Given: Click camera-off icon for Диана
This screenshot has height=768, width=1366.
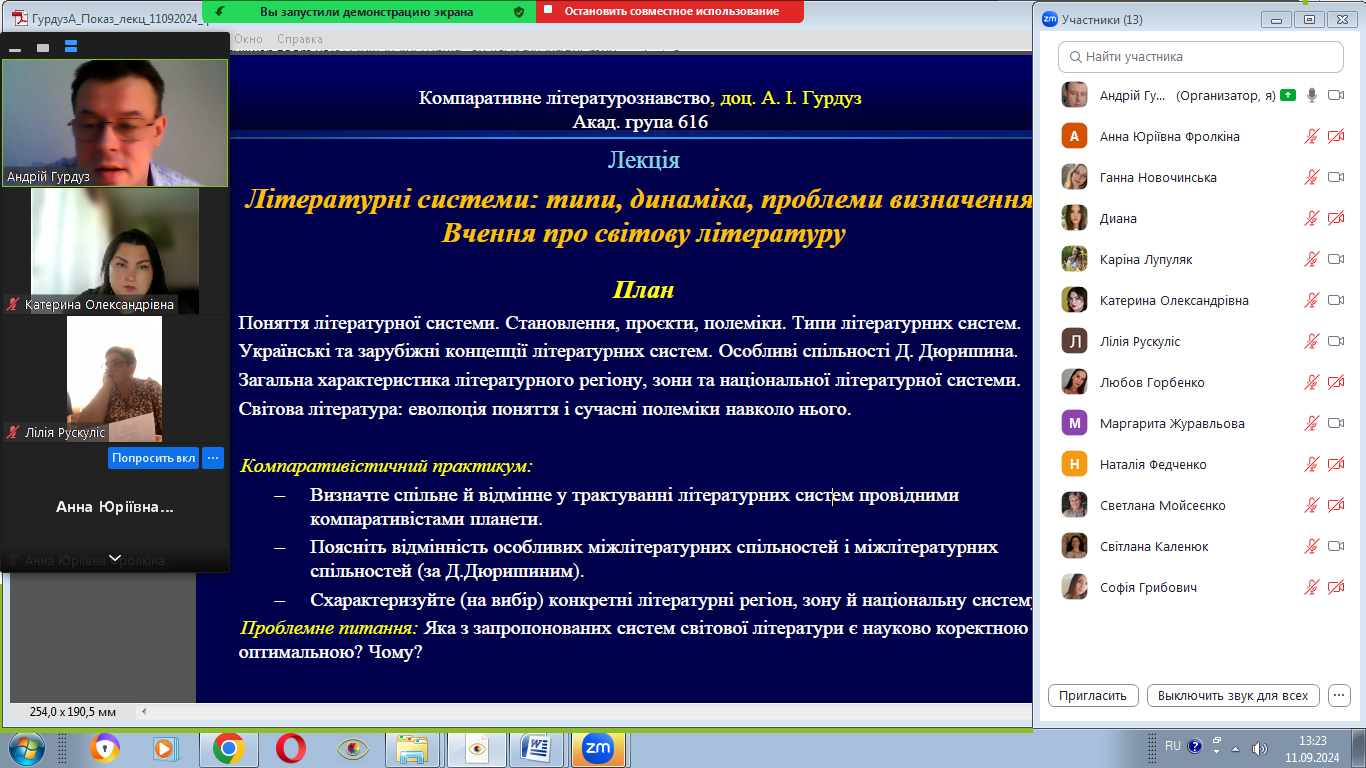Looking at the screenshot, I should click(x=1335, y=218).
